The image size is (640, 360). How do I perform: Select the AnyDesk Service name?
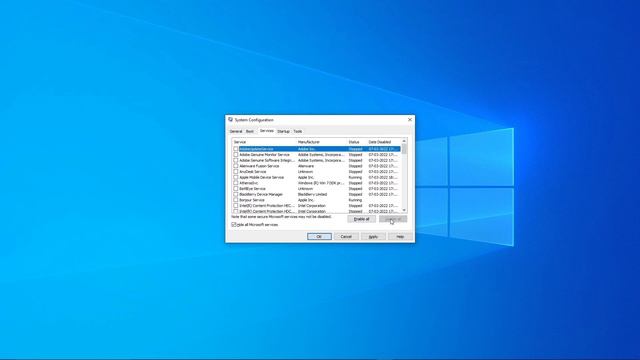click(253, 172)
